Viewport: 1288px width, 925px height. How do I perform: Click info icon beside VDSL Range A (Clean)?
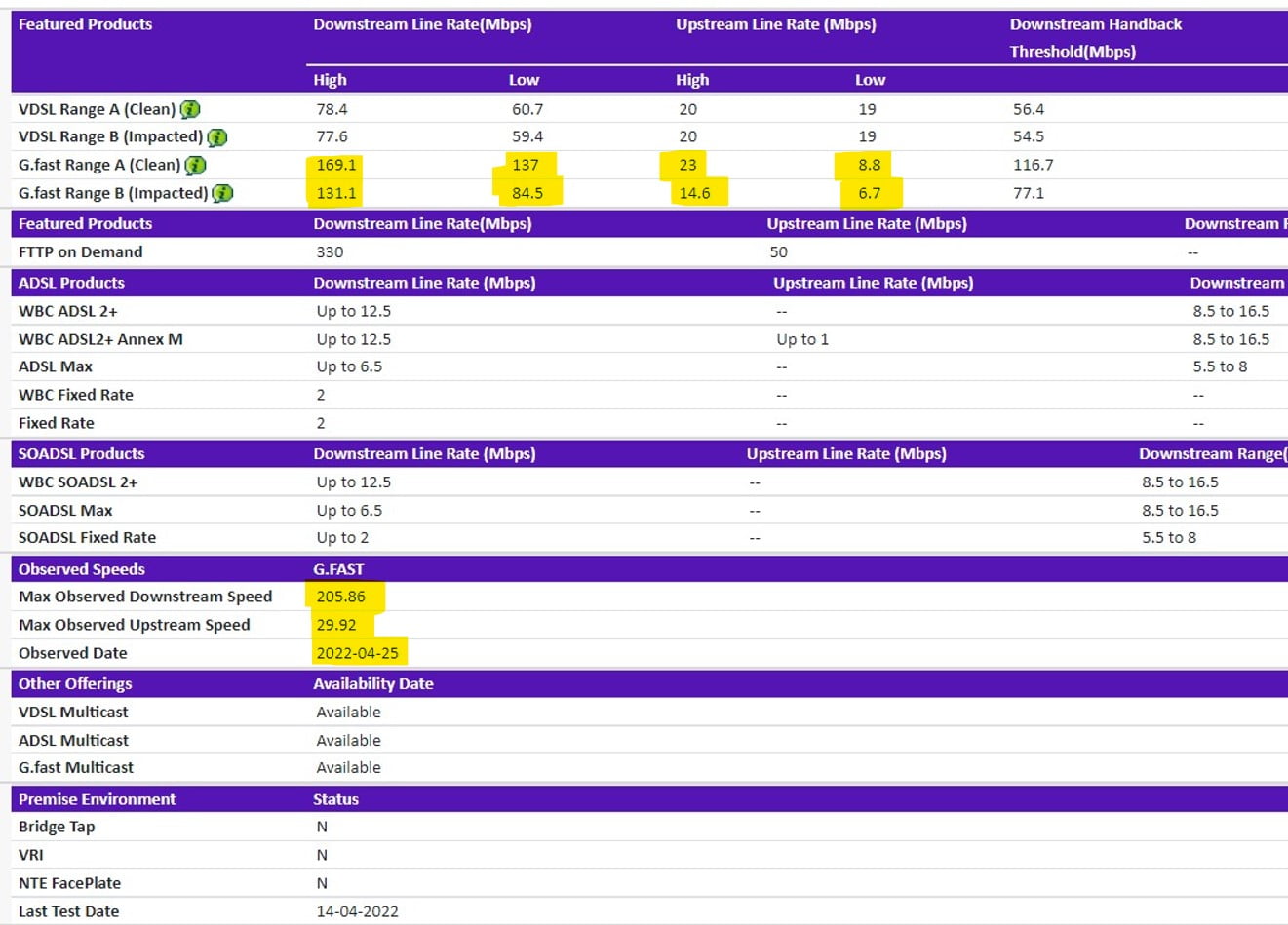point(190,109)
